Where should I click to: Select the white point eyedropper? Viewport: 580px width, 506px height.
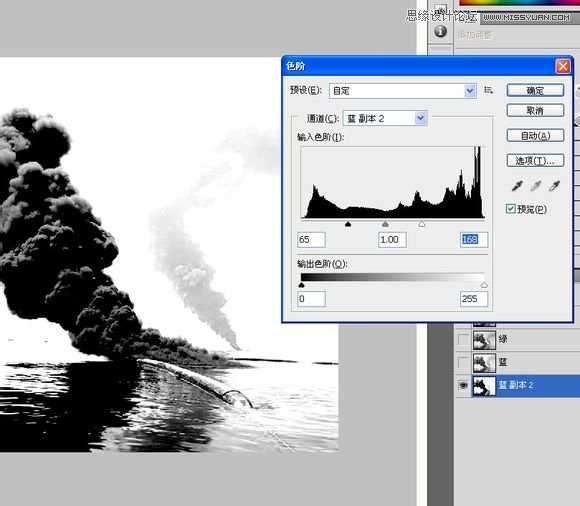tap(554, 186)
